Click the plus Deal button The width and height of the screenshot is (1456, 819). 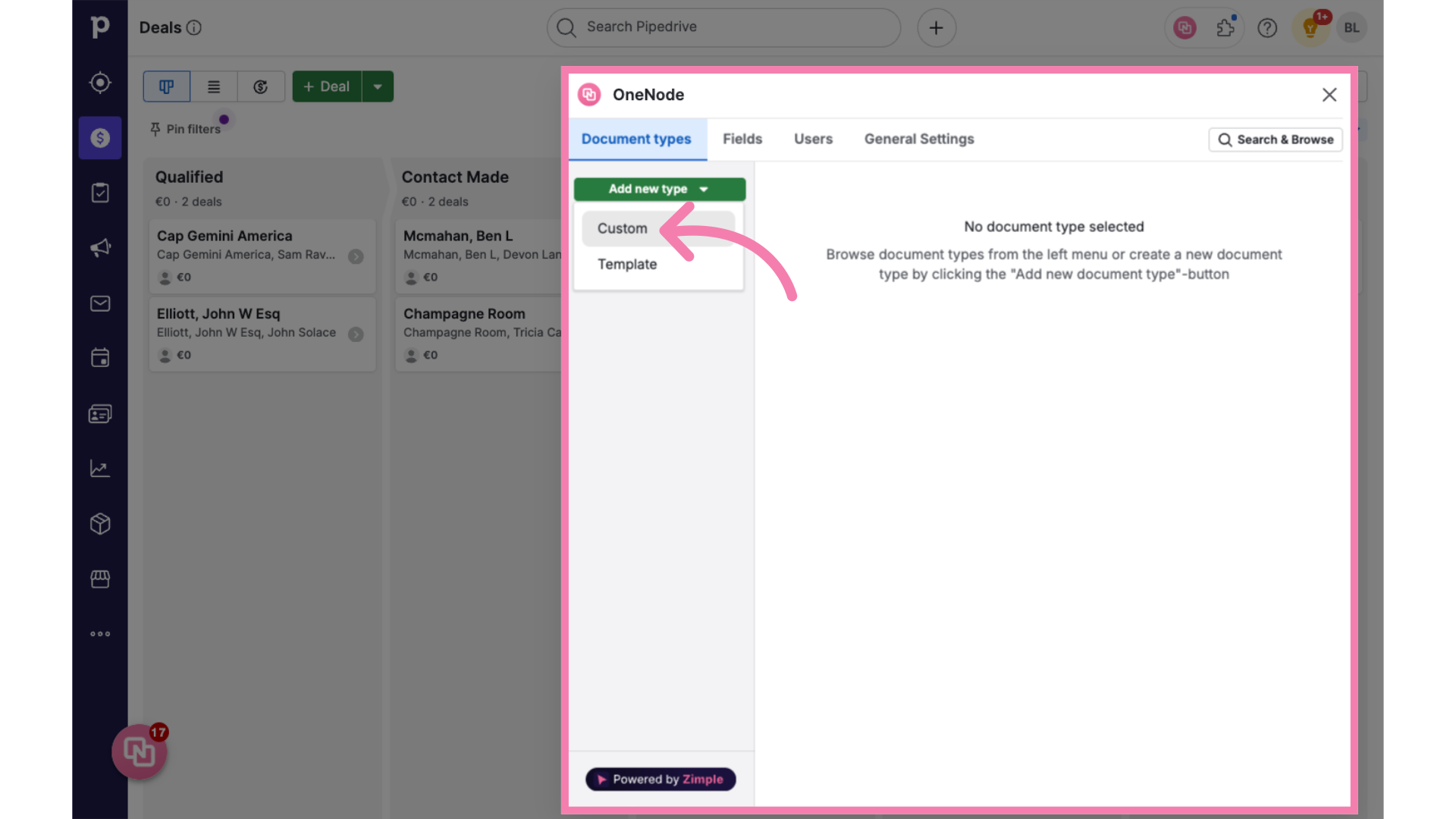[x=325, y=86]
